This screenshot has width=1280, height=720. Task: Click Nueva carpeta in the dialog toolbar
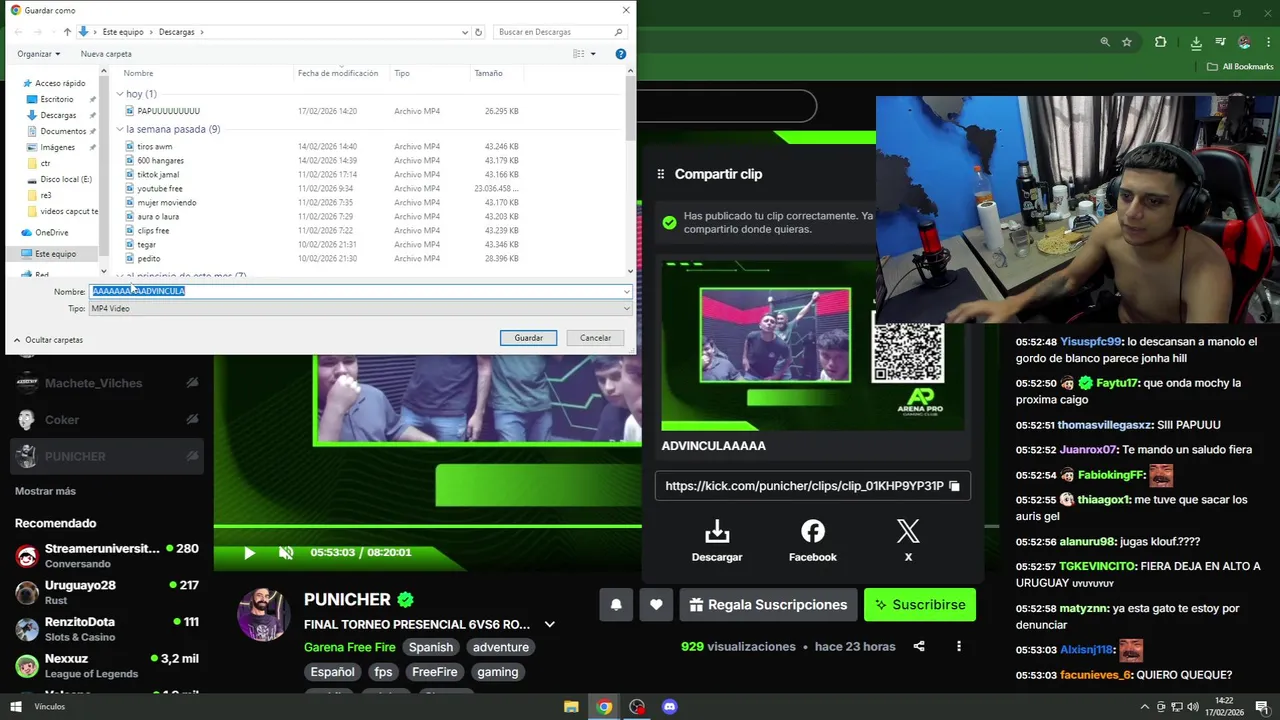106,54
